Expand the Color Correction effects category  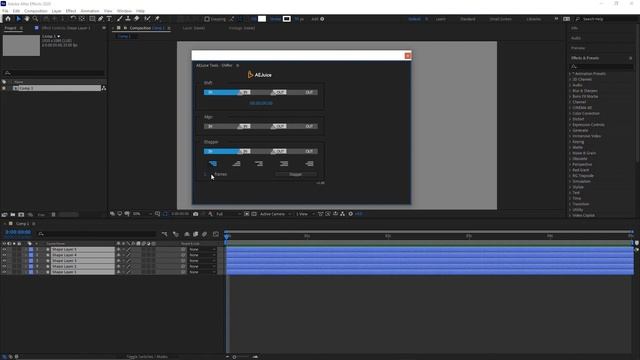click(x=570, y=113)
